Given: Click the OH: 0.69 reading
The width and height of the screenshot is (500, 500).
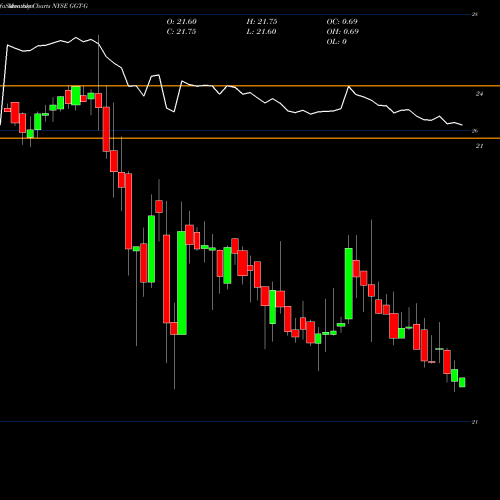Looking at the screenshot, I should 343,32.
